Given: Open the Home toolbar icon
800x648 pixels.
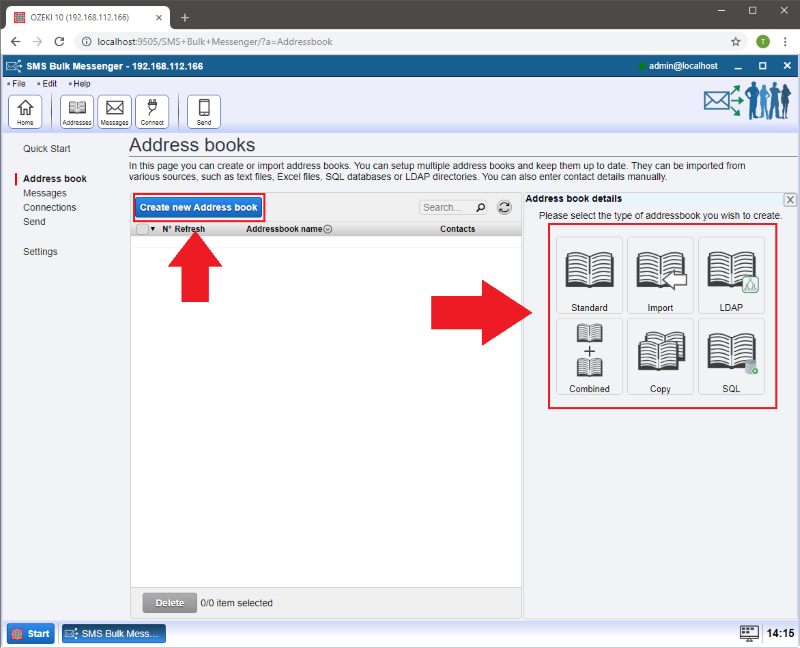Looking at the screenshot, I should click(x=25, y=111).
